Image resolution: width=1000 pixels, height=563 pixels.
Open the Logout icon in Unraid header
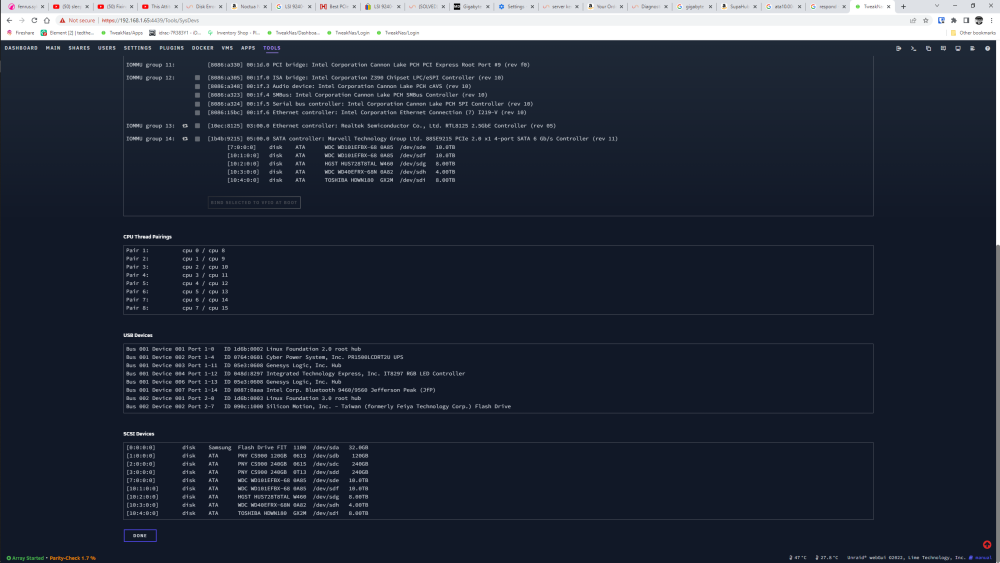point(899,48)
